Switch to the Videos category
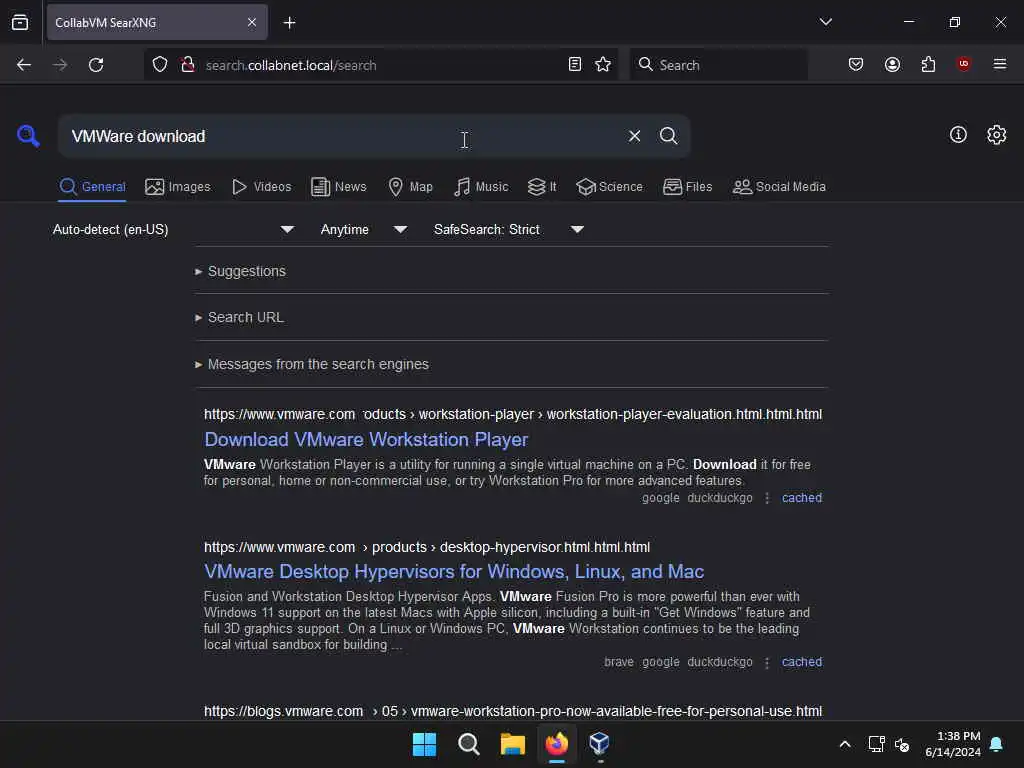 [261, 187]
